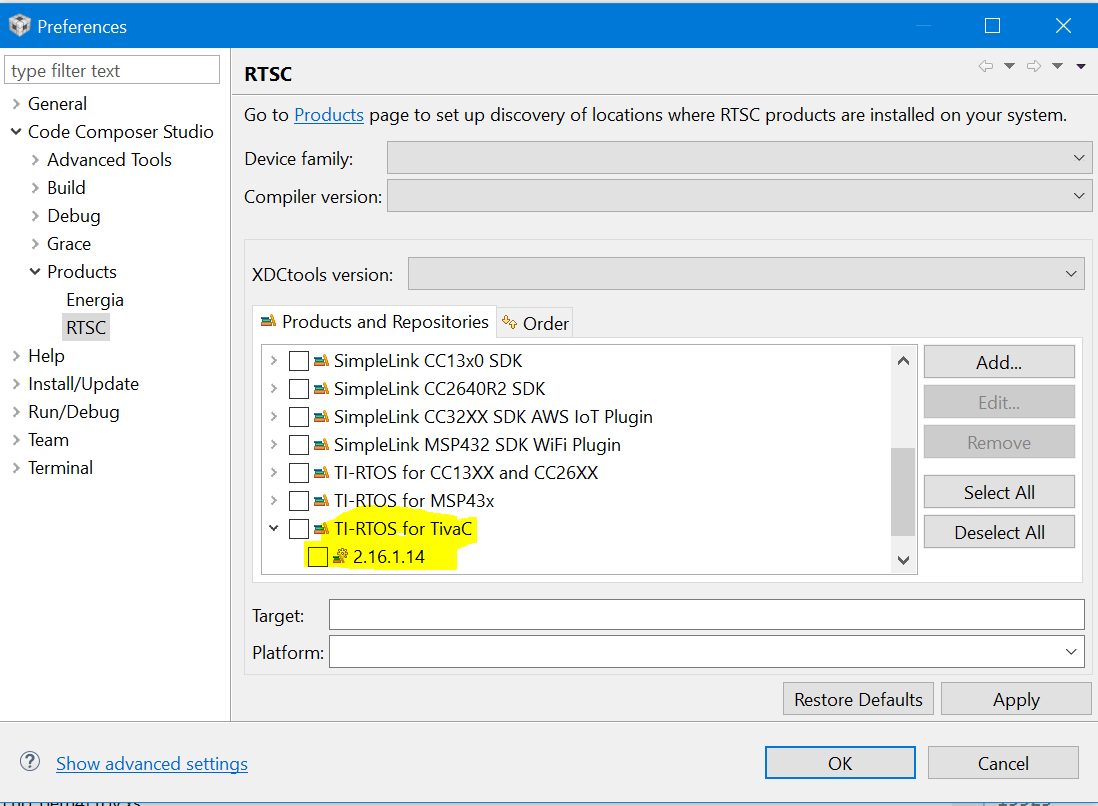Collapse TI-RTOS for TivaC entry
The image size is (1098, 806).
274,529
